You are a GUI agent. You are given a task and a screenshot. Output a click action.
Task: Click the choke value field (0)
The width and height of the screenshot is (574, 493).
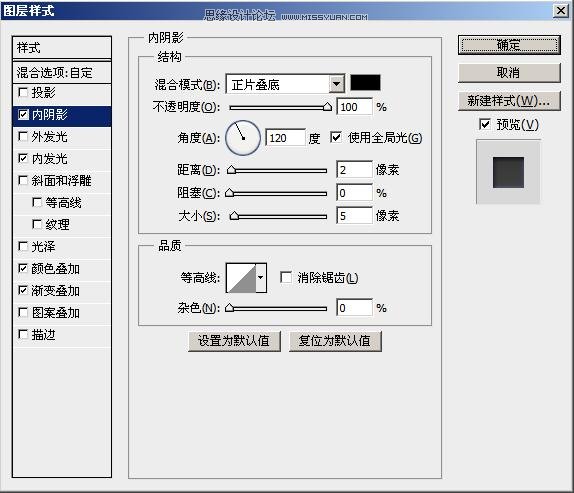click(354, 193)
